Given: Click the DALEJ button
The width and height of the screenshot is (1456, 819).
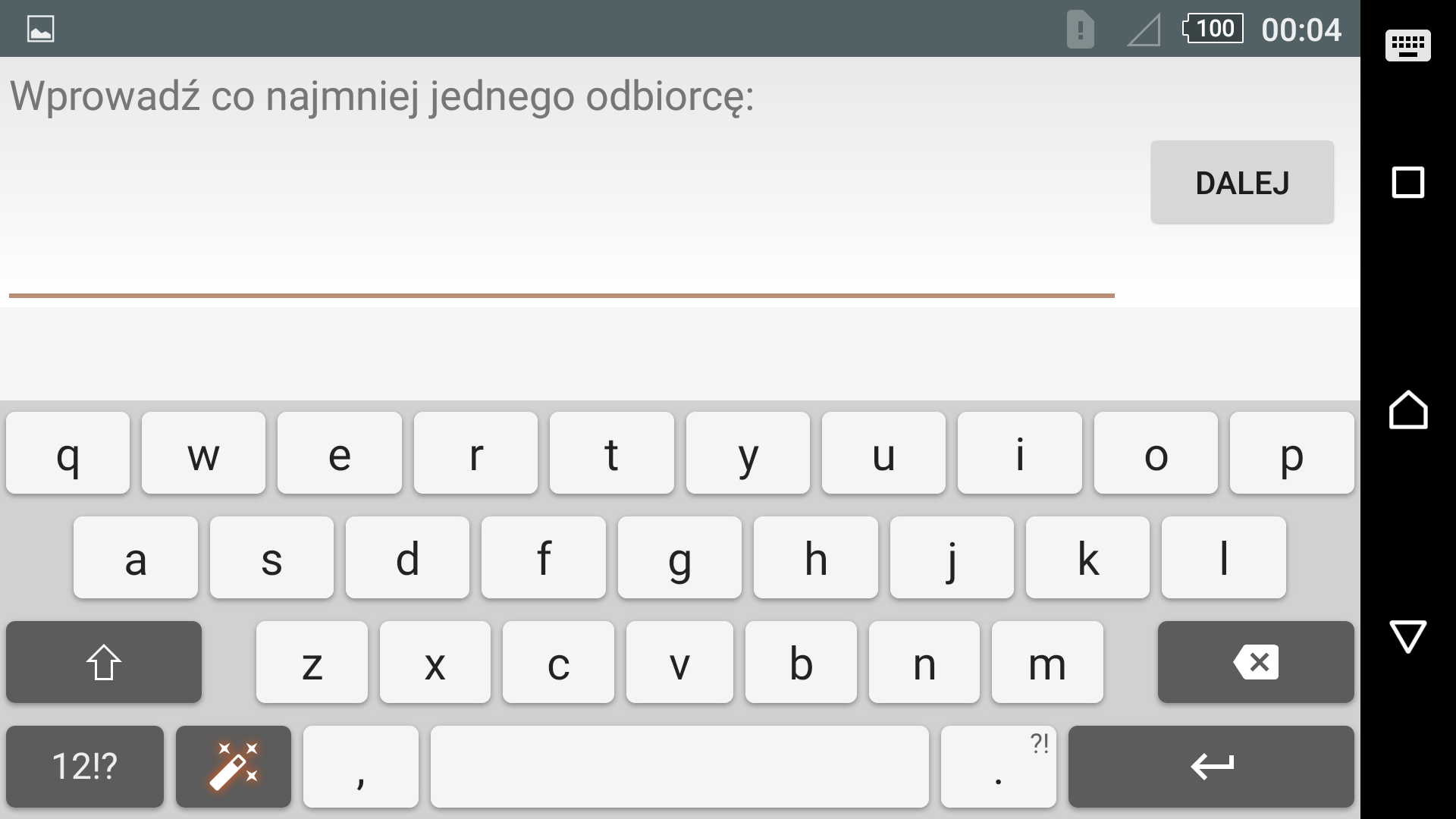Looking at the screenshot, I should click(x=1242, y=182).
